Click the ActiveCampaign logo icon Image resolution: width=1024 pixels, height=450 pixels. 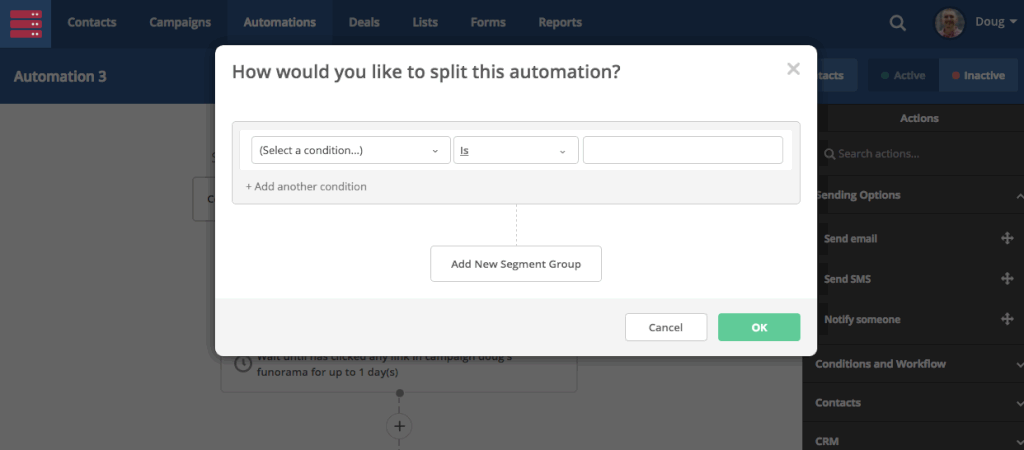coord(24,22)
